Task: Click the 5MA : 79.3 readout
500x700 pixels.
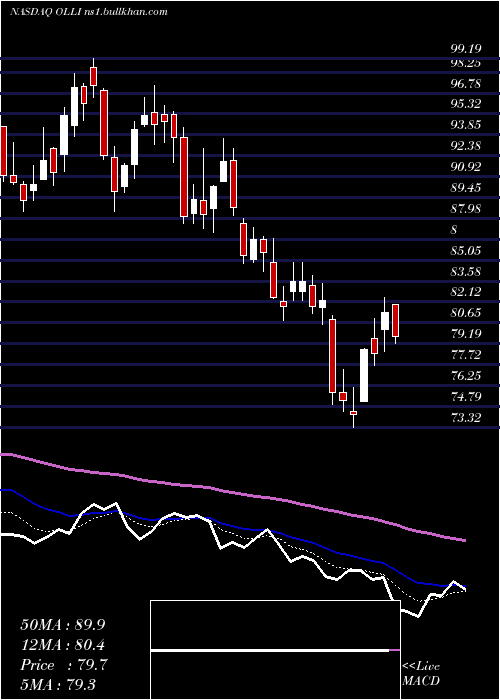Action: [x=58, y=684]
